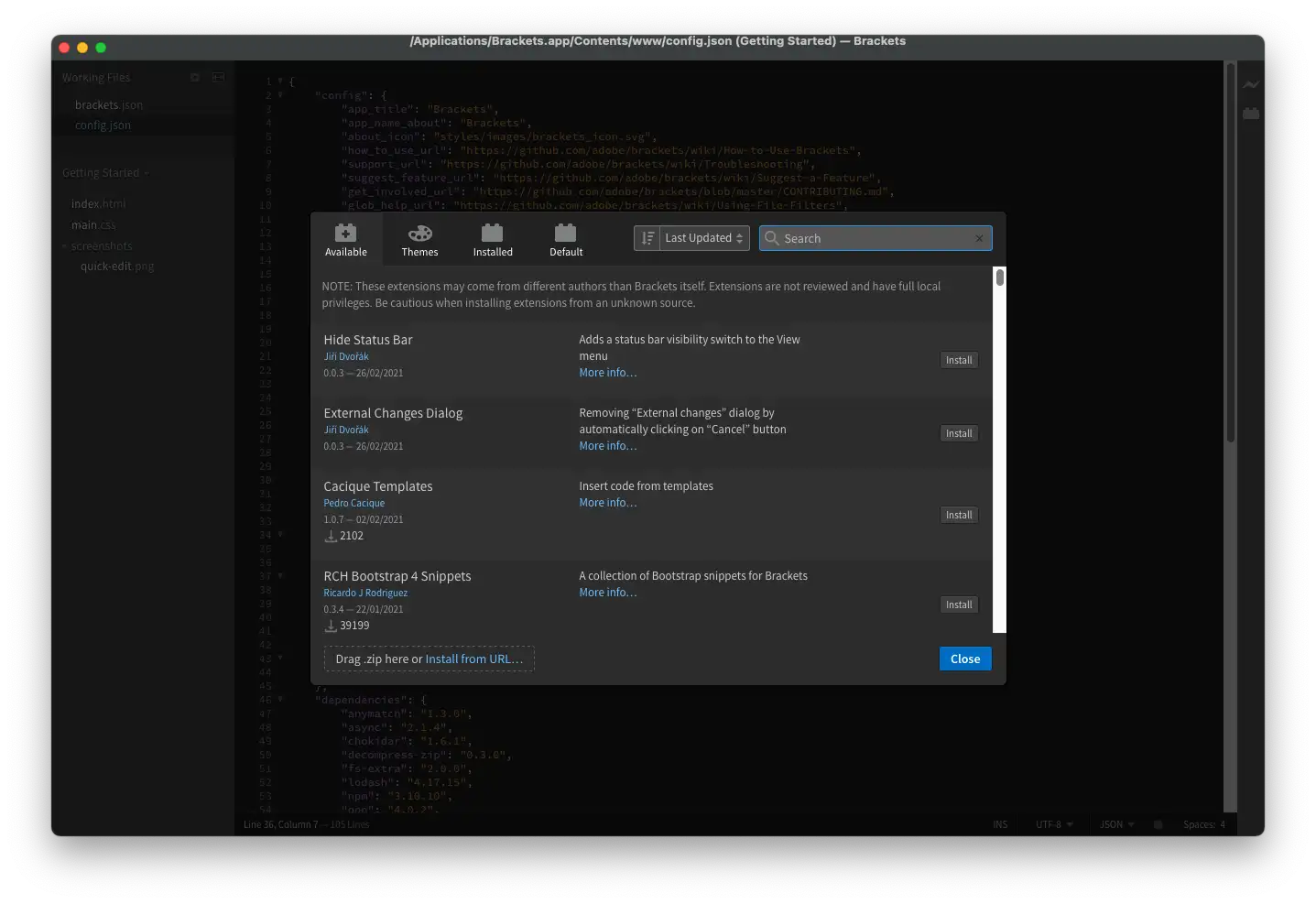The width and height of the screenshot is (1316, 904).
Task: Close the Extension Manager dialog
Action: tap(965, 659)
